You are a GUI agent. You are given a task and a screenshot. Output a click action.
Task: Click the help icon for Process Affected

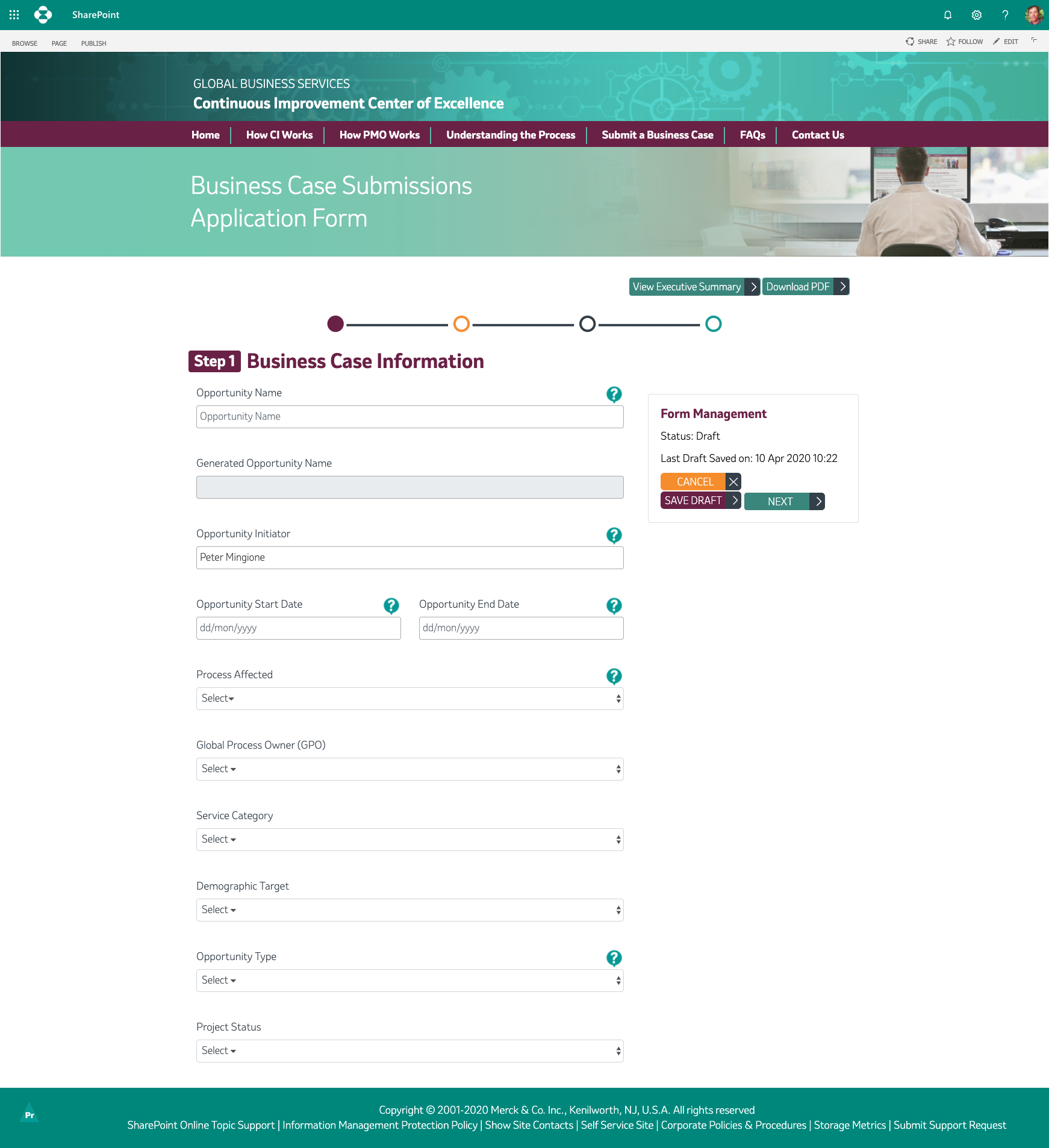(x=614, y=676)
